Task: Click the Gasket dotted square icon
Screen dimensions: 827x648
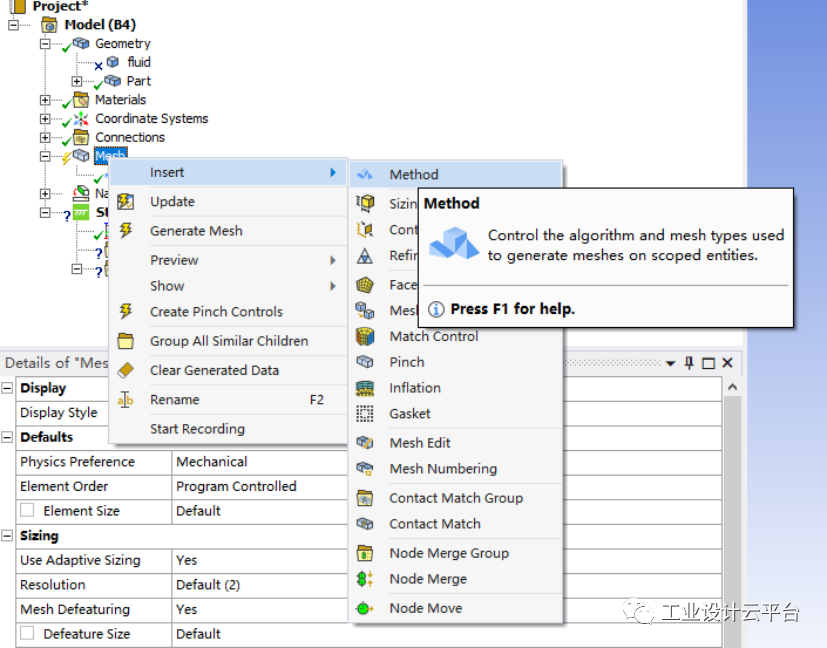Action: coord(365,413)
